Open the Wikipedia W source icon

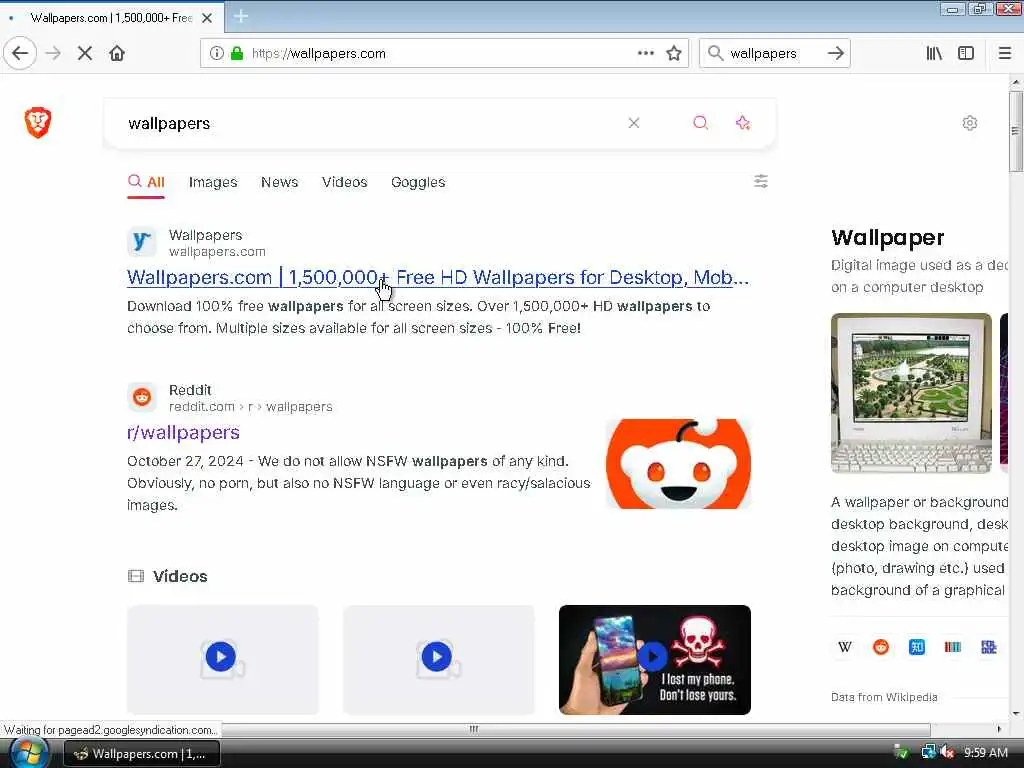coord(844,647)
